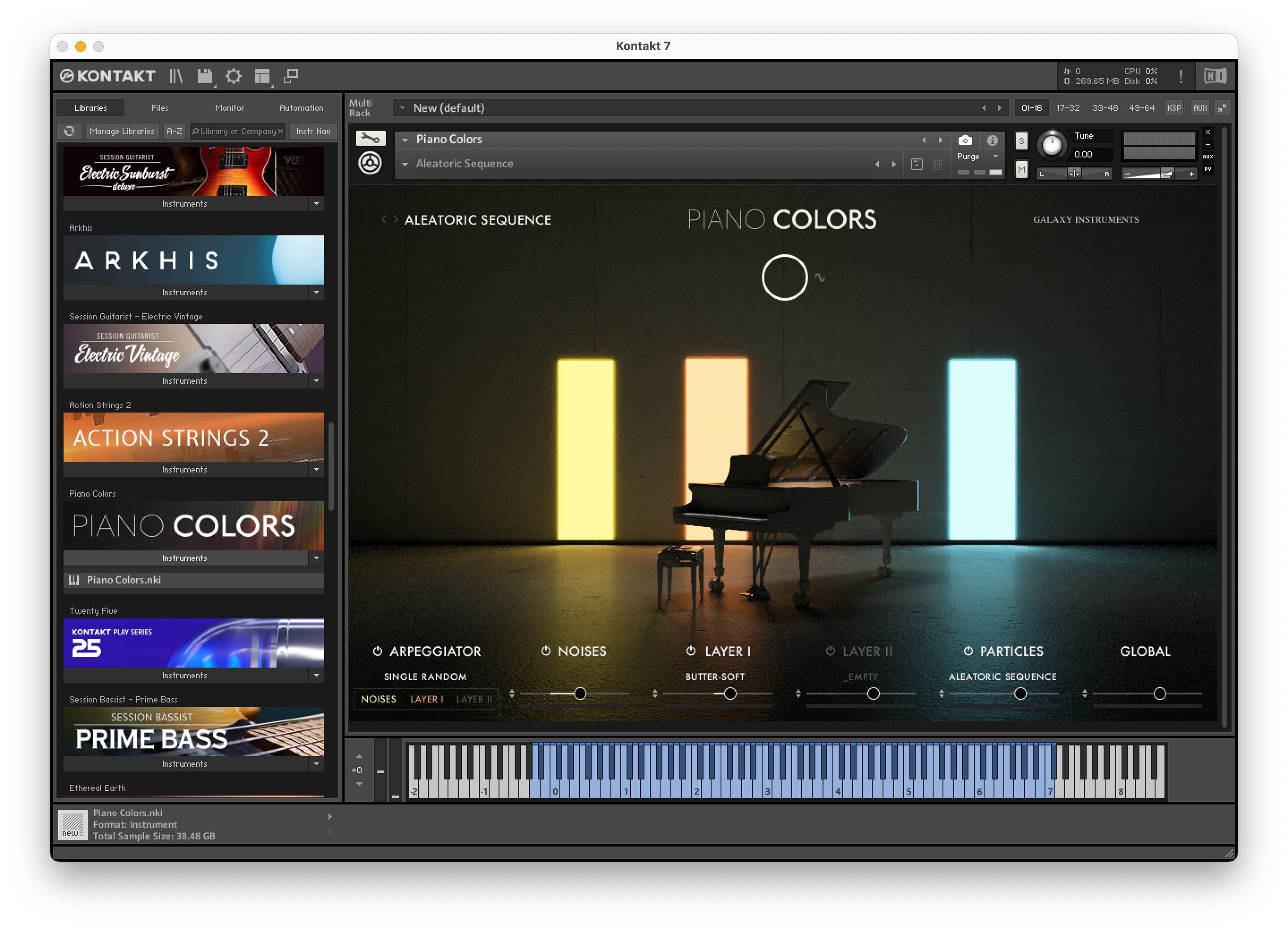This screenshot has height=928, width=1288.
Task: Select the NOISES arpeggiator target
Action: click(378, 699)
